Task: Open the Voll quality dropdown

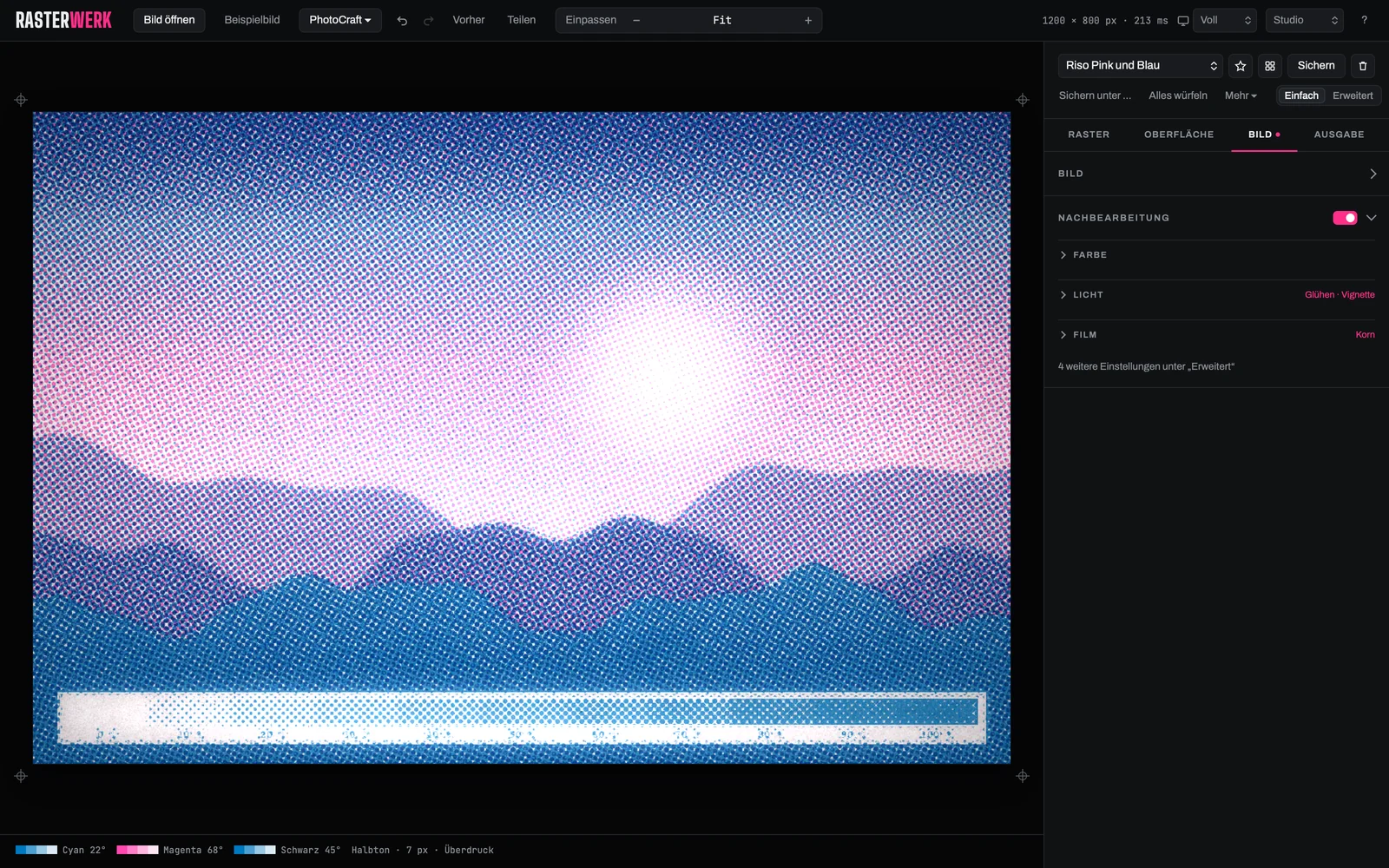Action: pyautogui.click(x=1225, y=20)
